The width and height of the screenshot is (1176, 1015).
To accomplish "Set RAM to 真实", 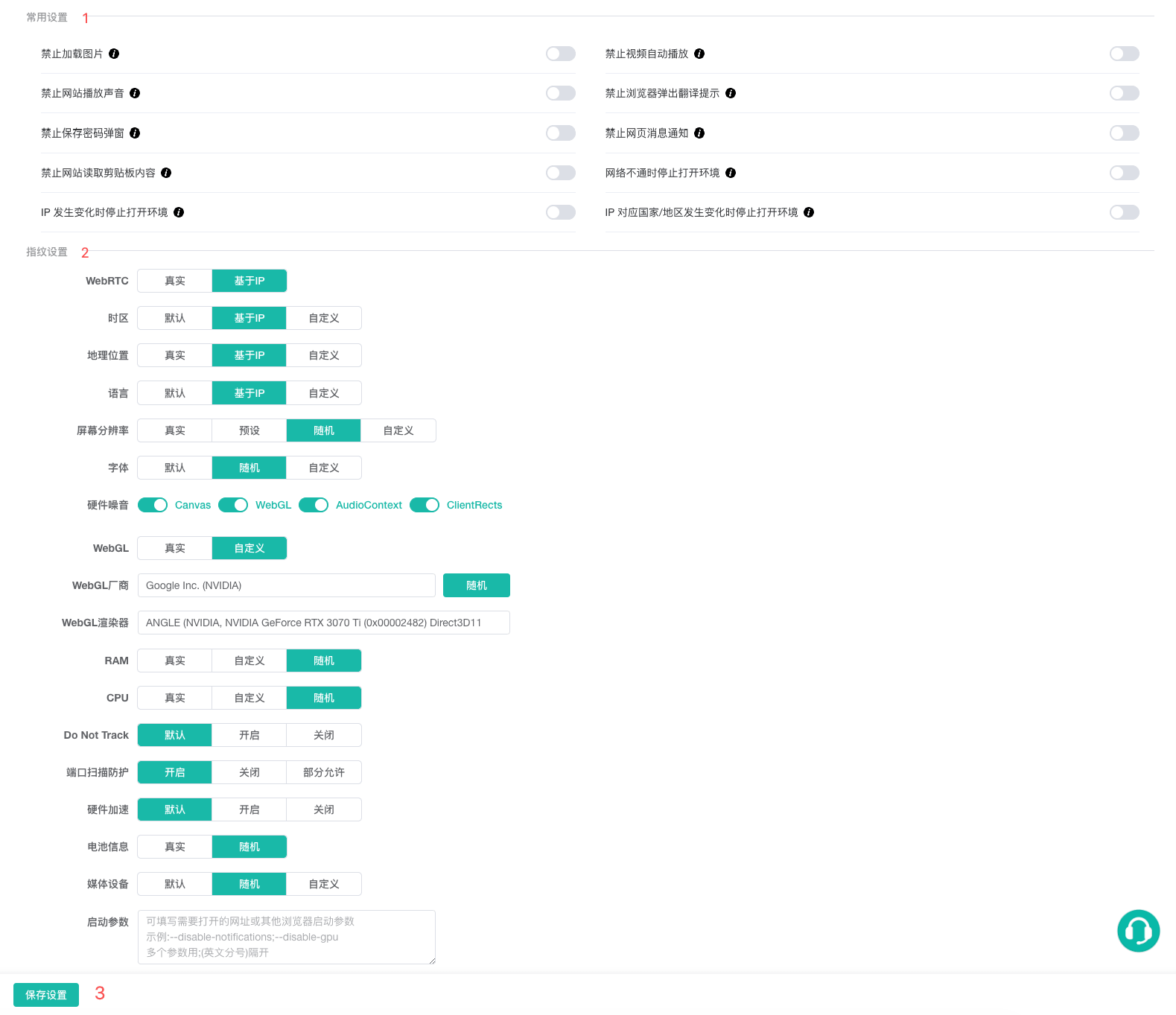I will point(175,661).
